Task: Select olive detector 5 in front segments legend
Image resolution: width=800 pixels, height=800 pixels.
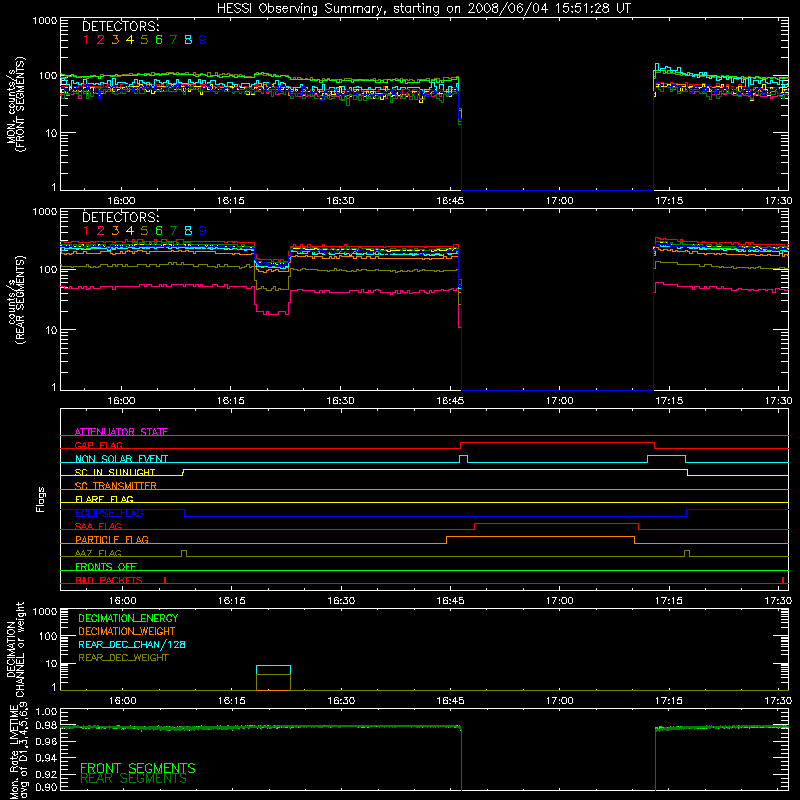Action: pos(144,40)
